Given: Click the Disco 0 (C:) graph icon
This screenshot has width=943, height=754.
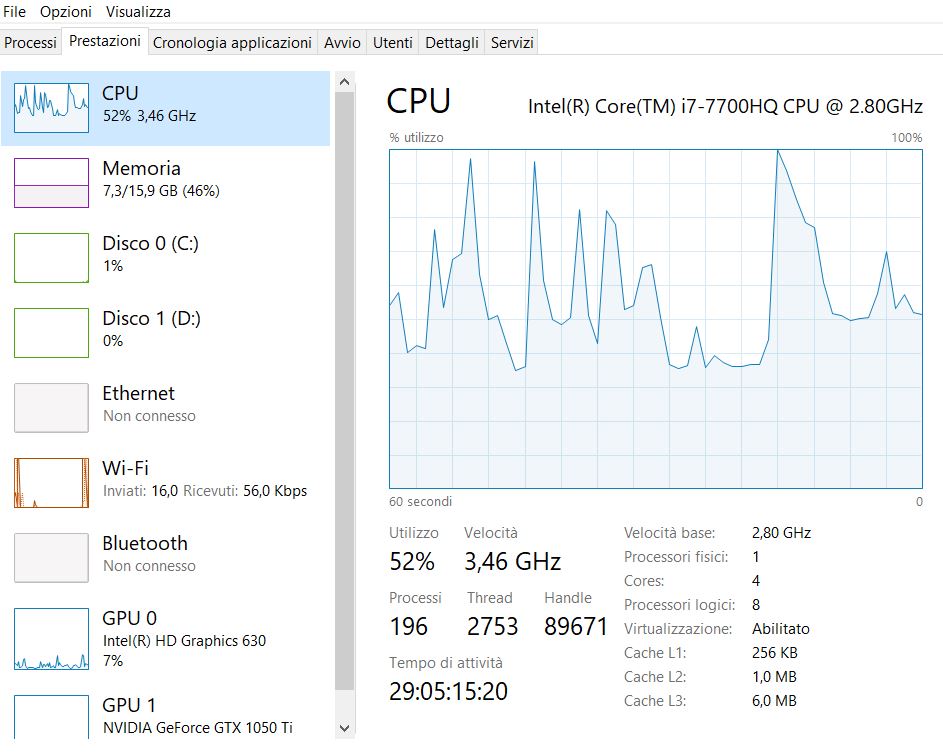Looking at the screenshot, I should pyautogui.click(x=51, y=258).
